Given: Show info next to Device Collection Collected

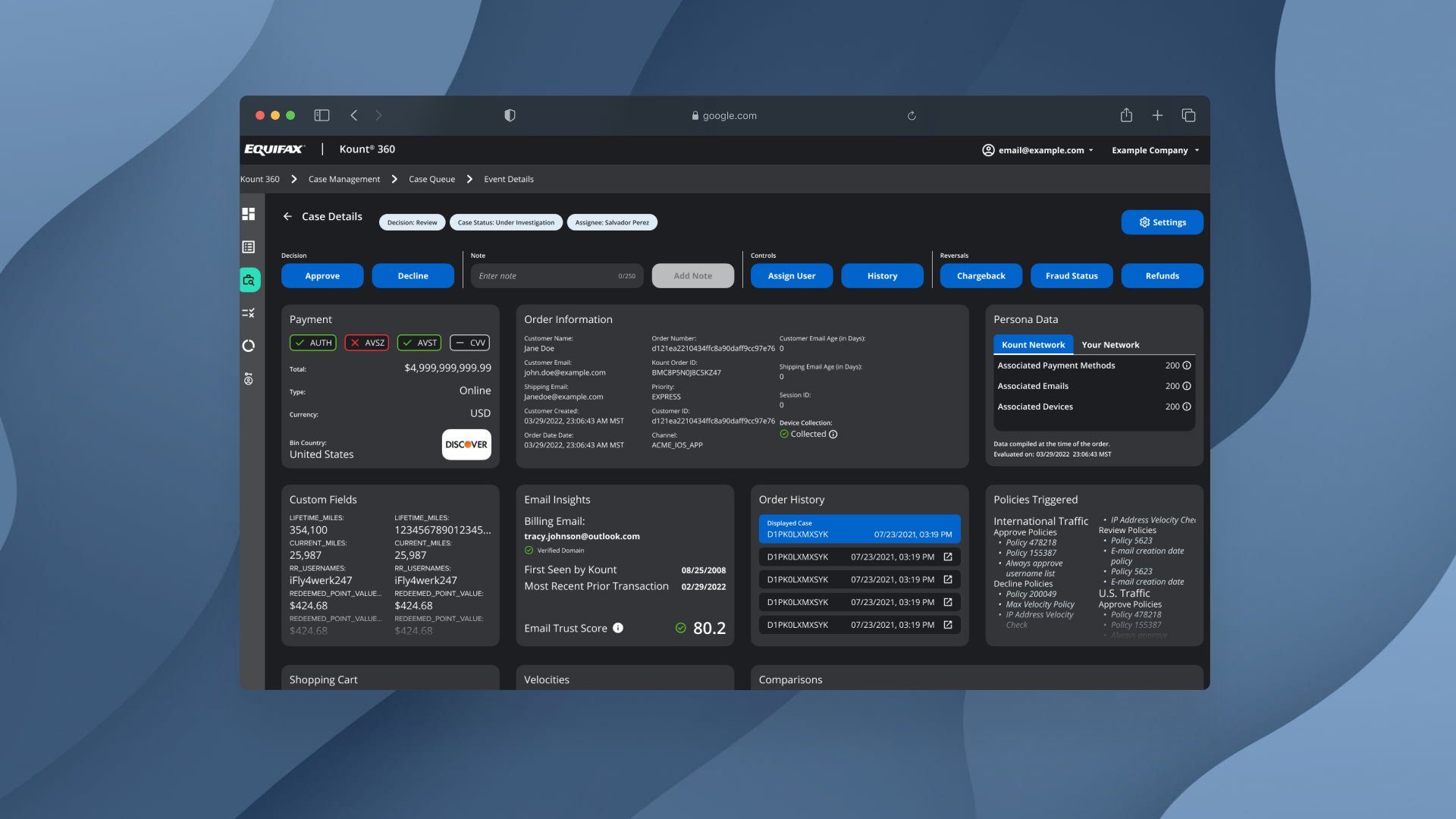Looking at the screenshot, I should [x=833, y=435].
